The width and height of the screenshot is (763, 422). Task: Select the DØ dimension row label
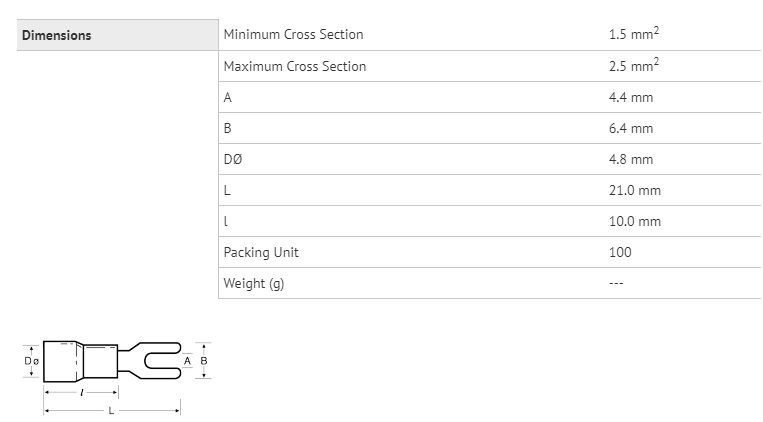[233, 159]
